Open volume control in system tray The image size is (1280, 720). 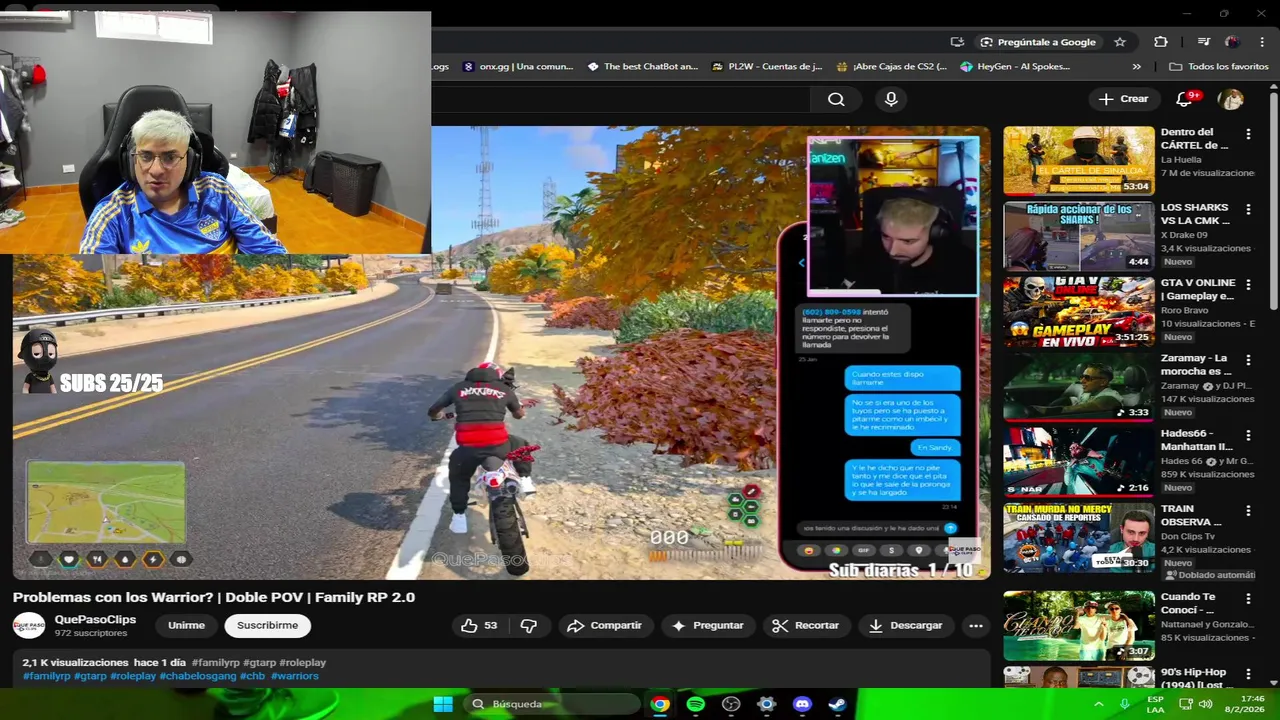point(1205,704)
